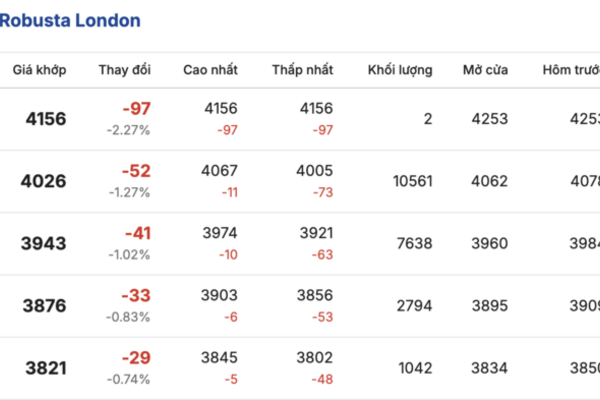Click the Mở cửa column header
600x400 pixels.
(x=485, y=70)
